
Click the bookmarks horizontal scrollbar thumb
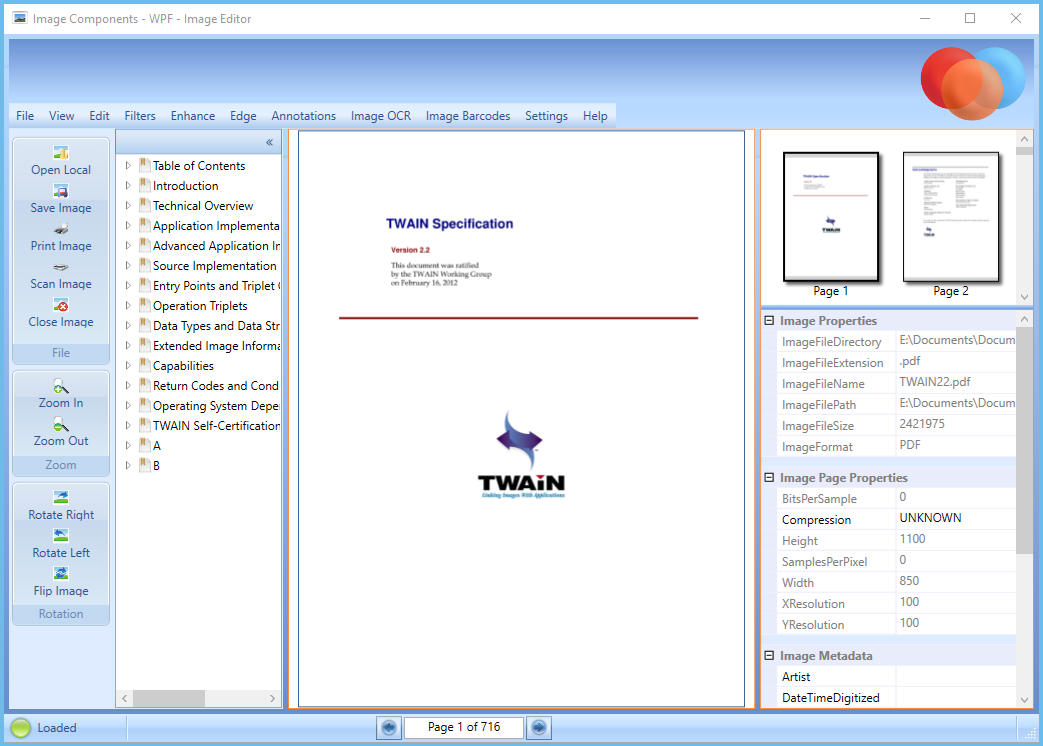click(x=168, y=698)
